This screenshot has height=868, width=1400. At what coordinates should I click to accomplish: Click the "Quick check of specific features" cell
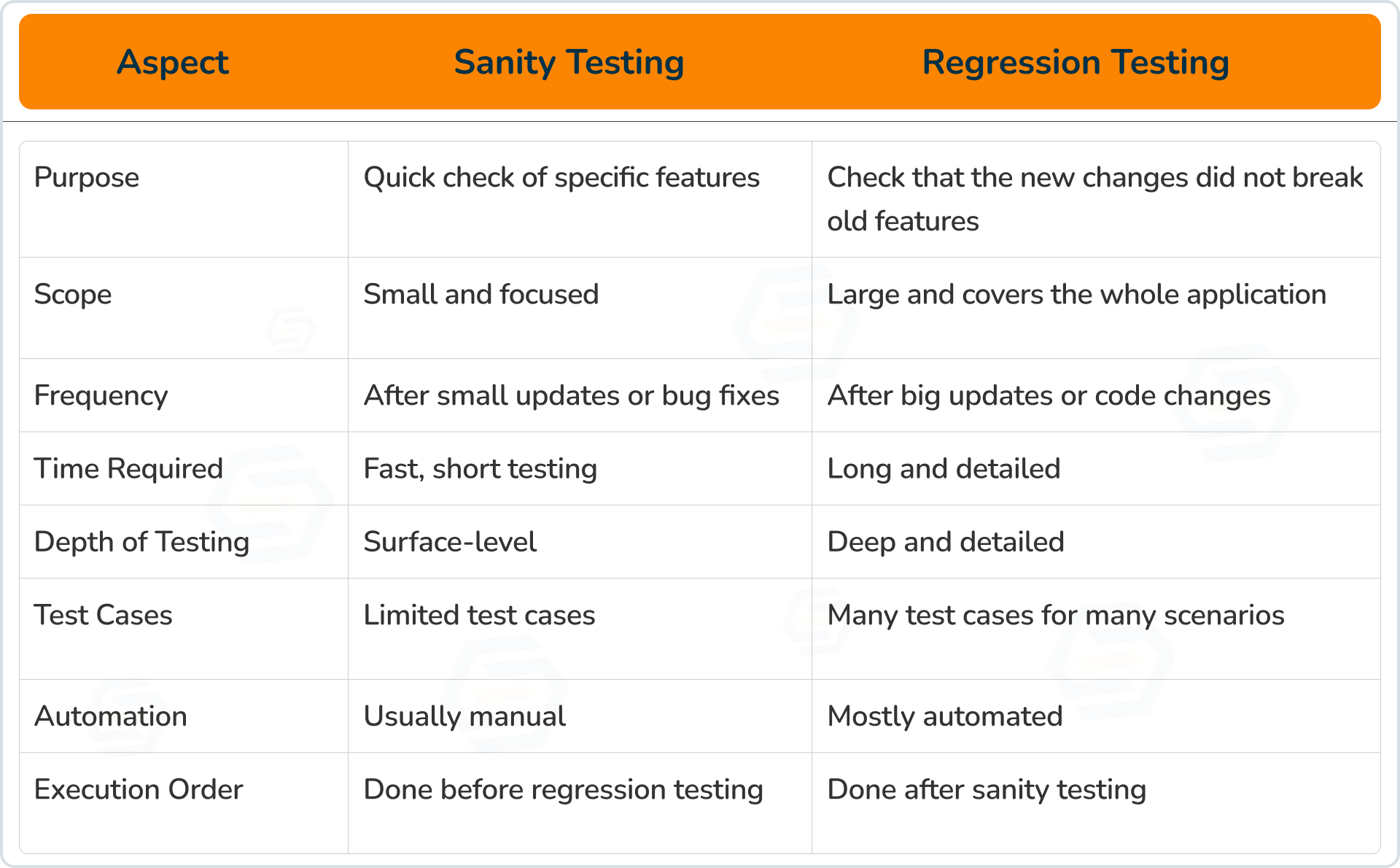tap(561, 177)
